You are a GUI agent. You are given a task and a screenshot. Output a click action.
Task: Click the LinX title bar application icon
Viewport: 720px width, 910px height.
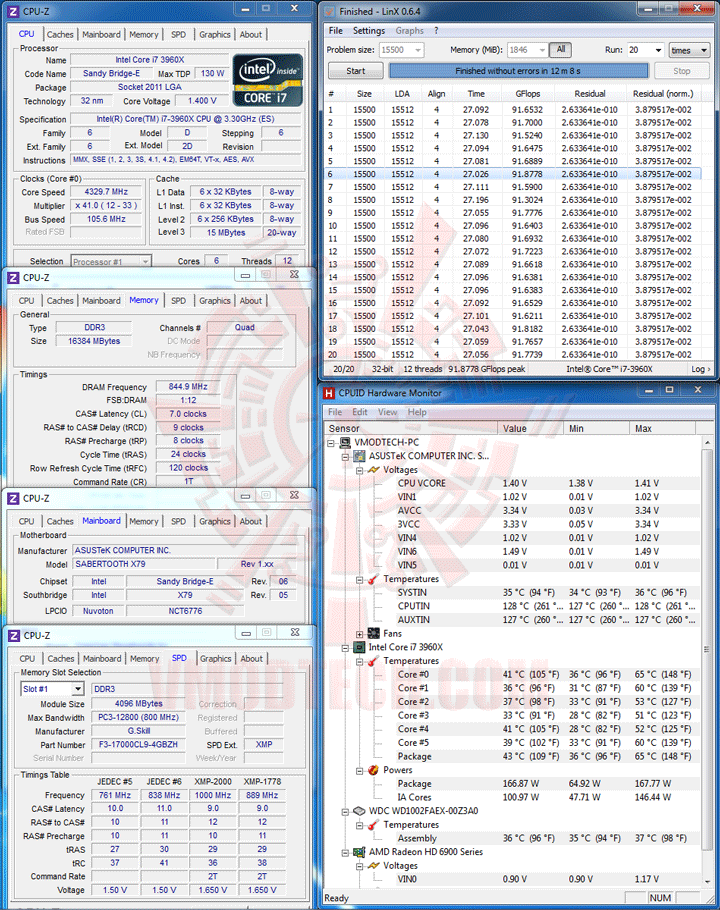coord(330,11)
